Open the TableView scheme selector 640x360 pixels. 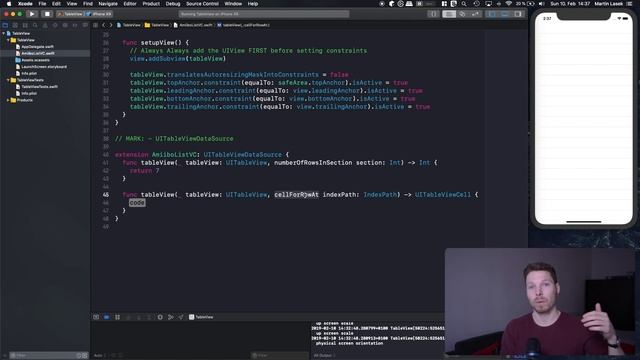(x=70, y=14)
